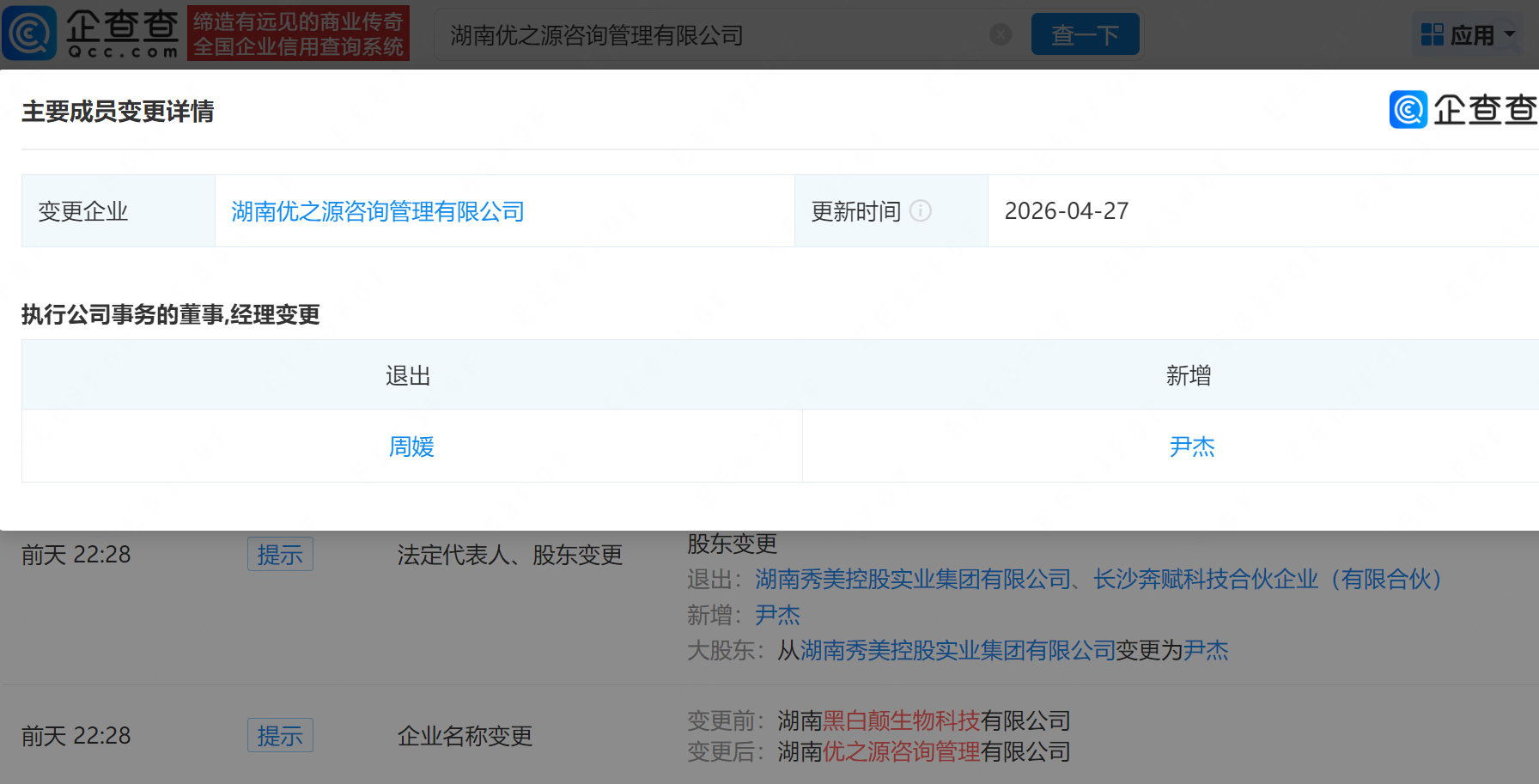The image size is (1539, 784).
Task: Open the 尹杰 link after 变更为
Action: tap(1206, 651)
